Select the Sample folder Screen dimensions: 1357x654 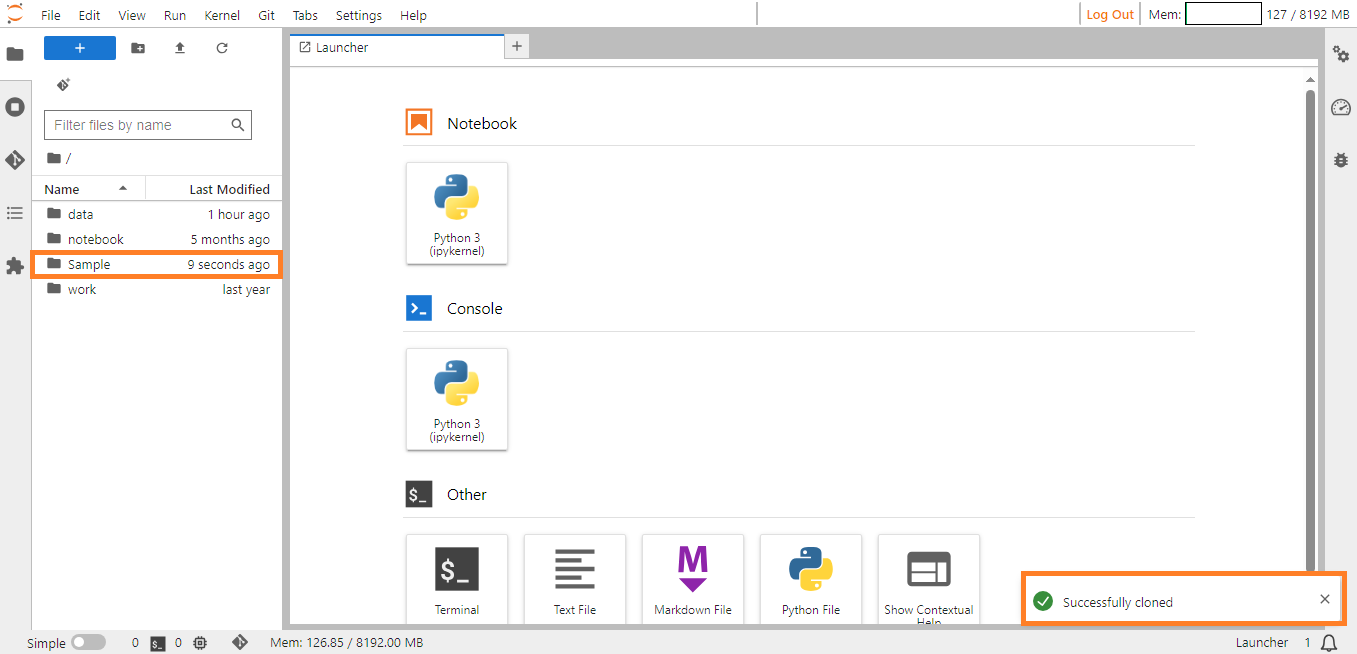[x=157, y=264]
